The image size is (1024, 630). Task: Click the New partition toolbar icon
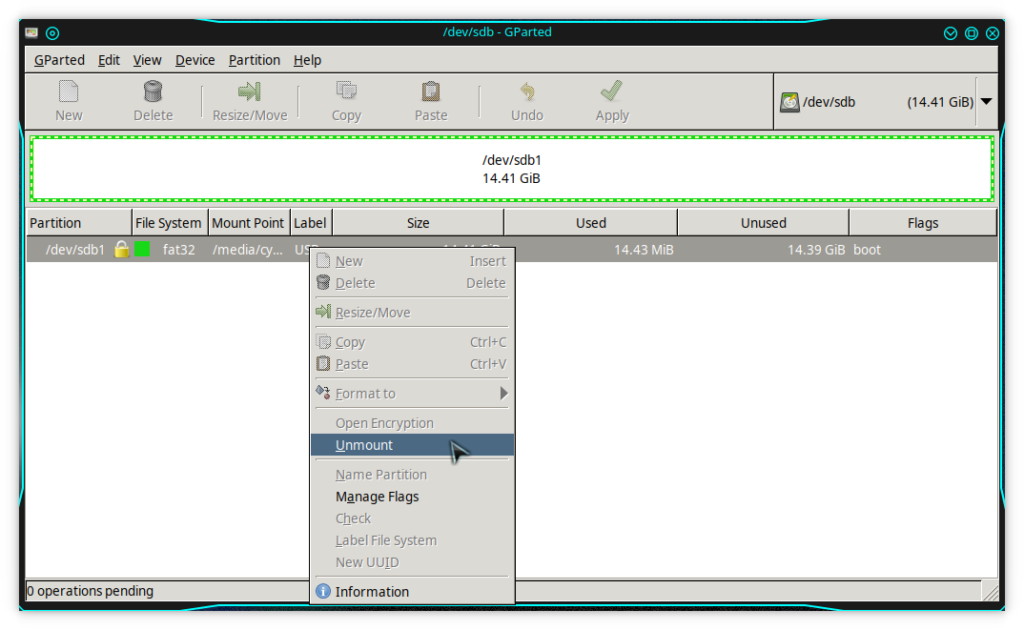68,93
